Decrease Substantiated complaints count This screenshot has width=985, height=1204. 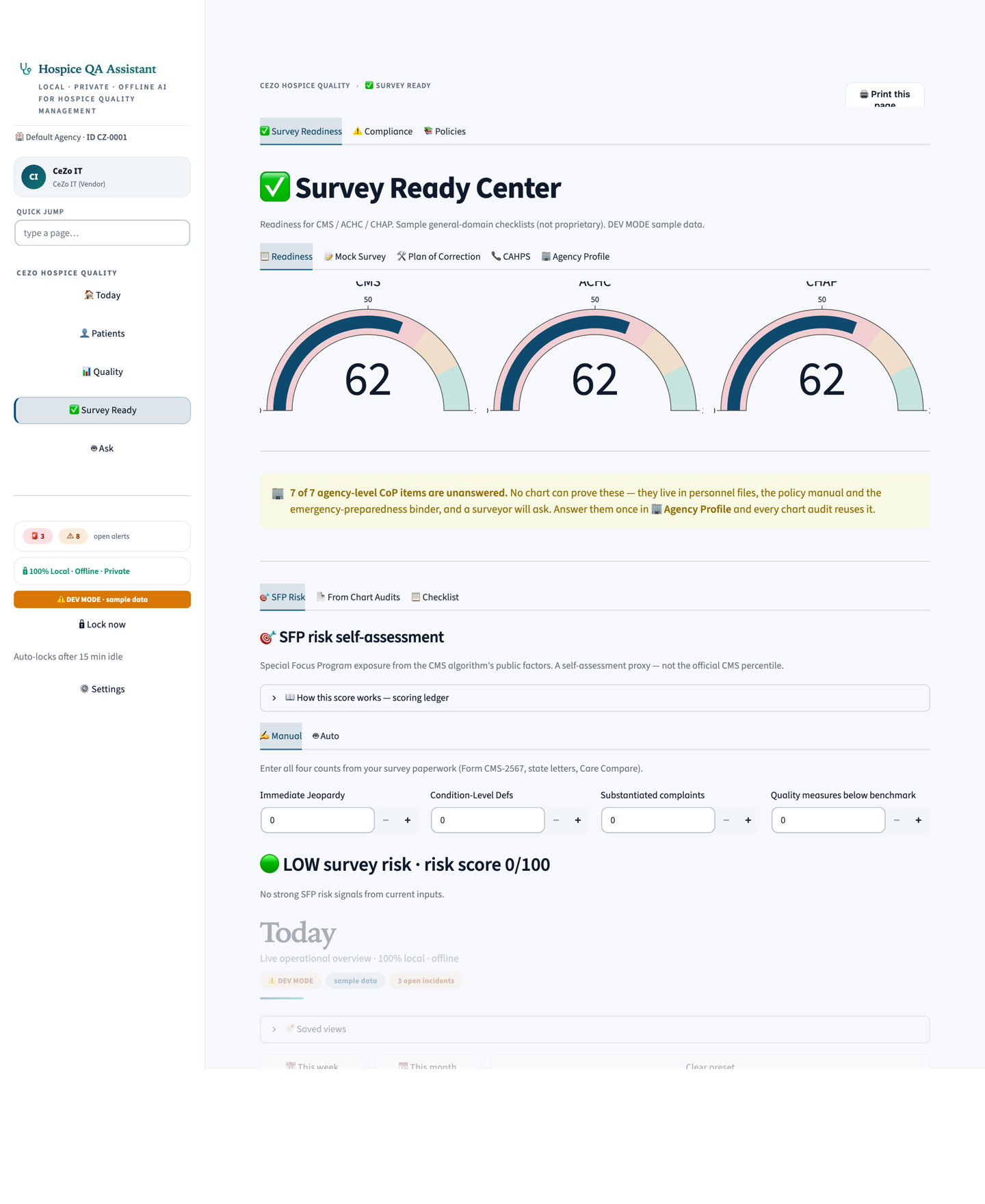point(726,820)
